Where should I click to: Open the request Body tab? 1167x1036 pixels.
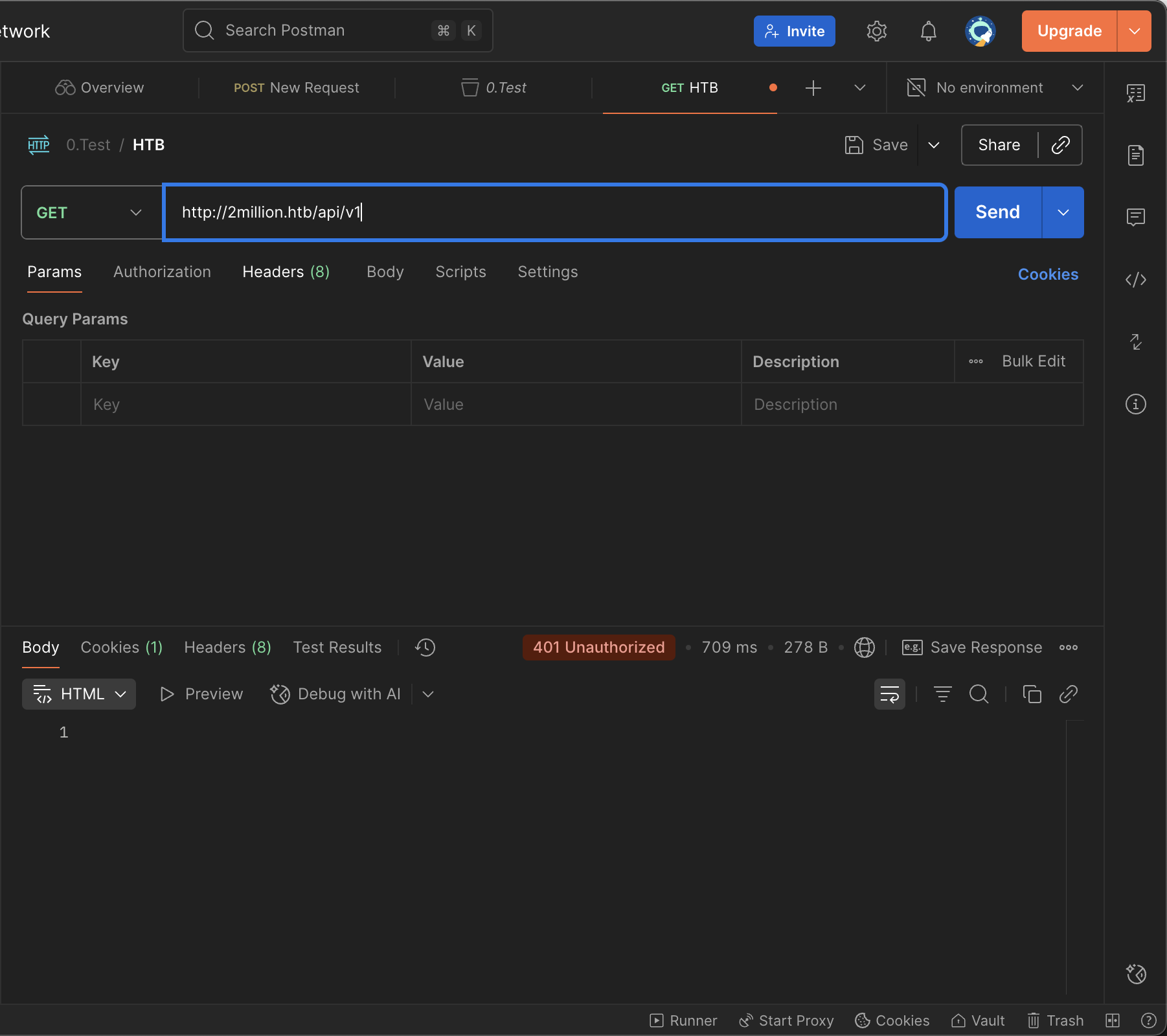(385, 272)
